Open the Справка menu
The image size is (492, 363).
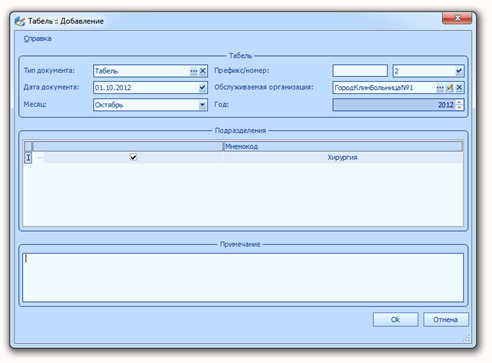(38, 39)
